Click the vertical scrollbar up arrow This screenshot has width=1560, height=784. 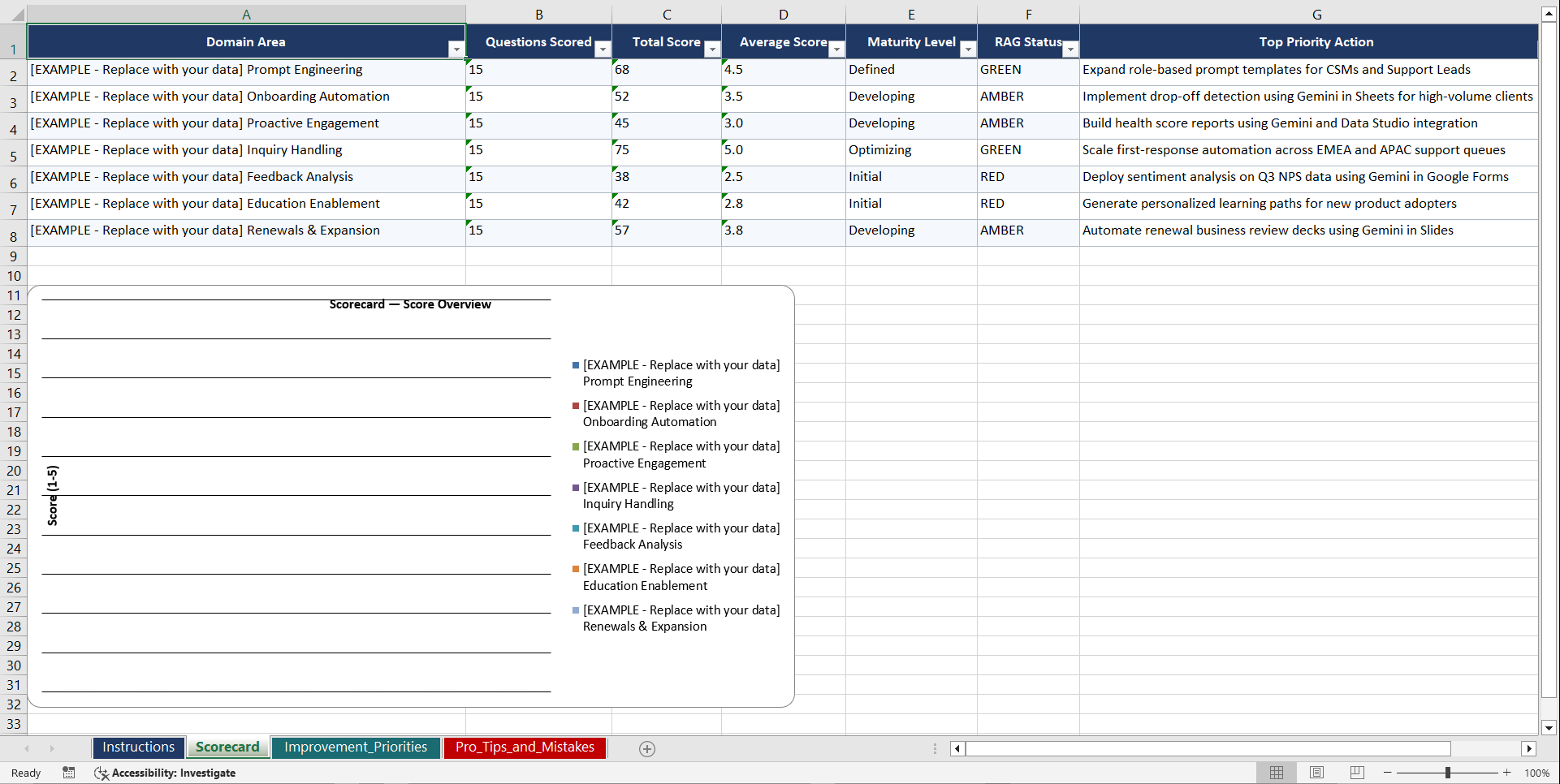(1549, 12)
